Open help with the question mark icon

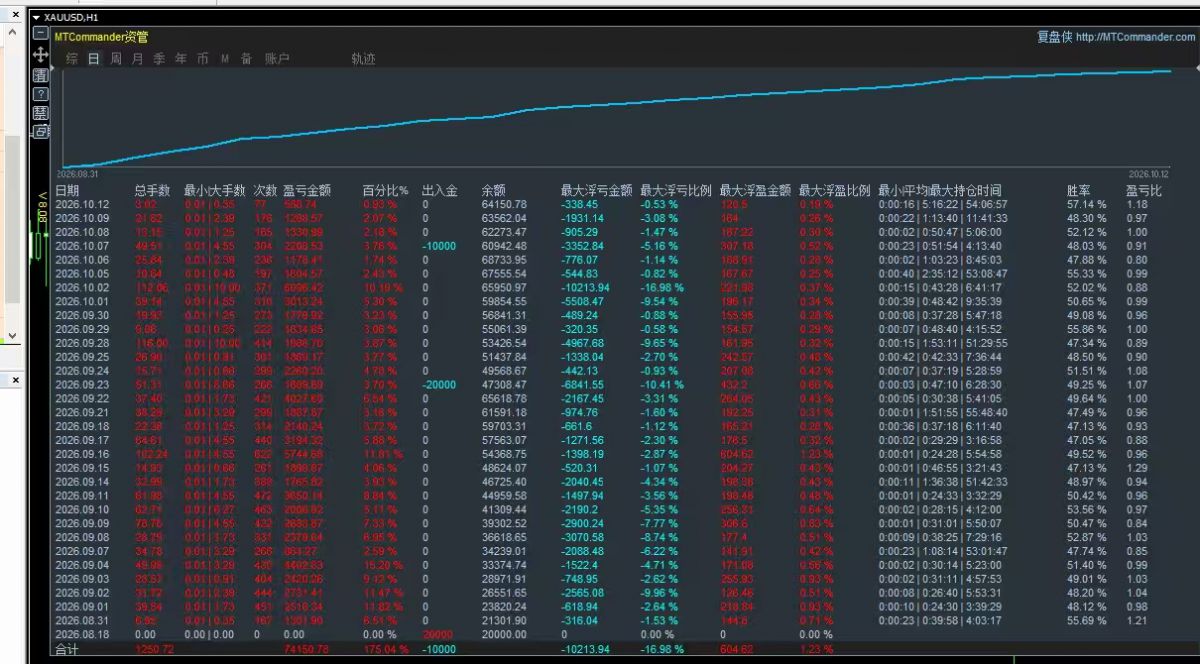click(x=41, y=94)
